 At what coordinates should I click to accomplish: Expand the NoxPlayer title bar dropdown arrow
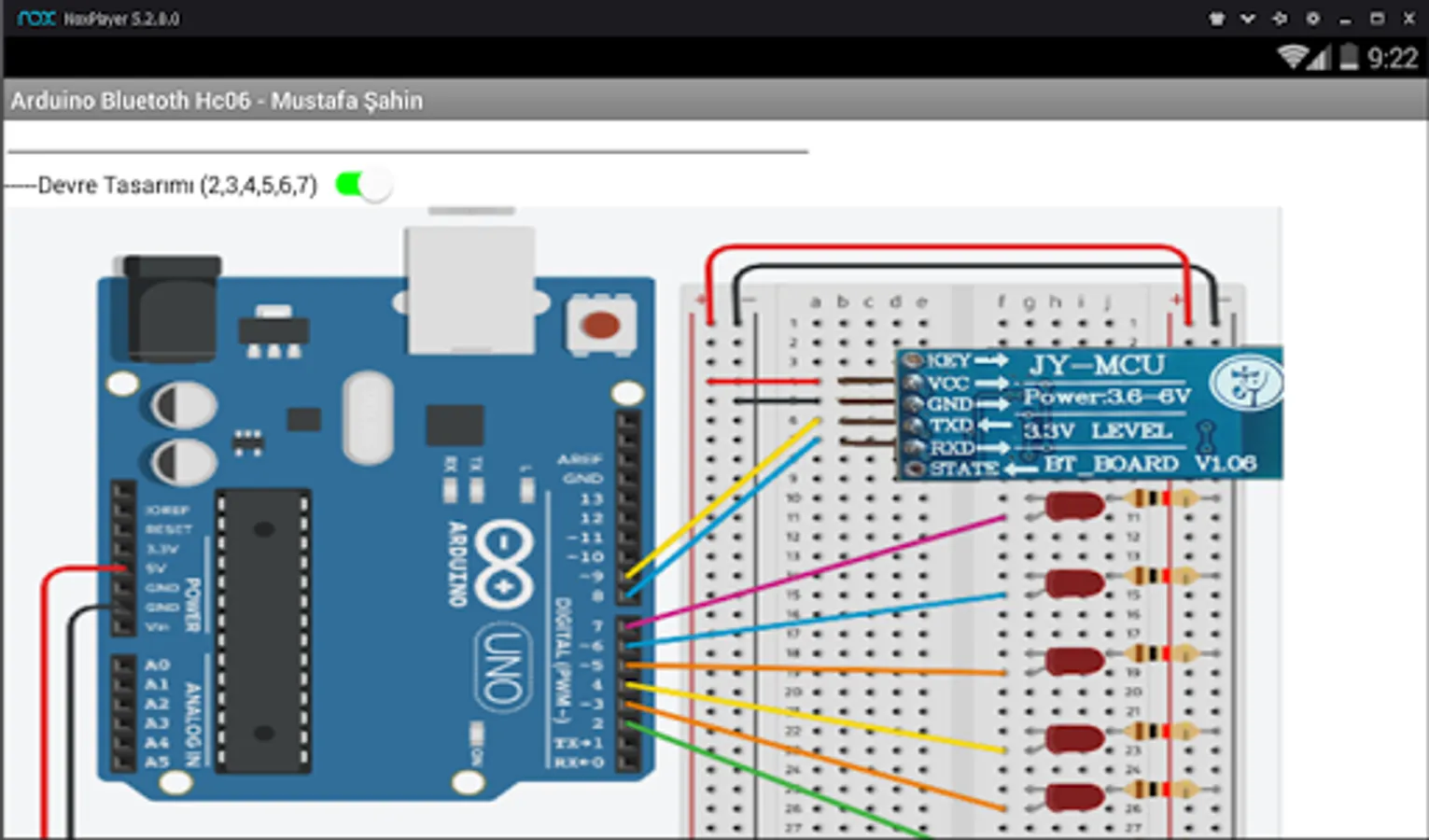pyautogui.click(x=1248, y=19)
